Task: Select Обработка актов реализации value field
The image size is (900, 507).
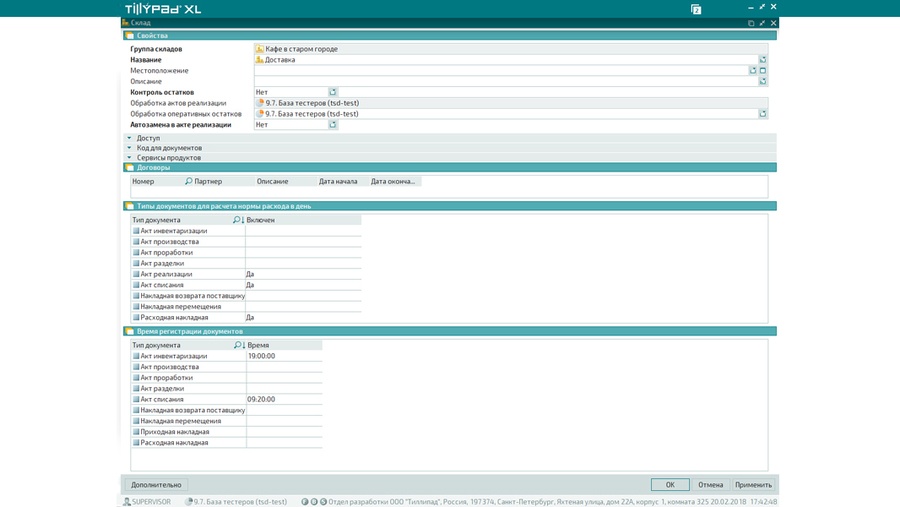Action: (511, 103)
